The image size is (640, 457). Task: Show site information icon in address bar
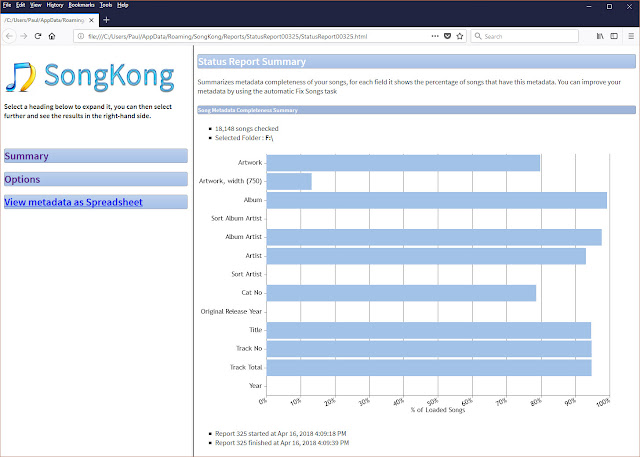point(81,36)
